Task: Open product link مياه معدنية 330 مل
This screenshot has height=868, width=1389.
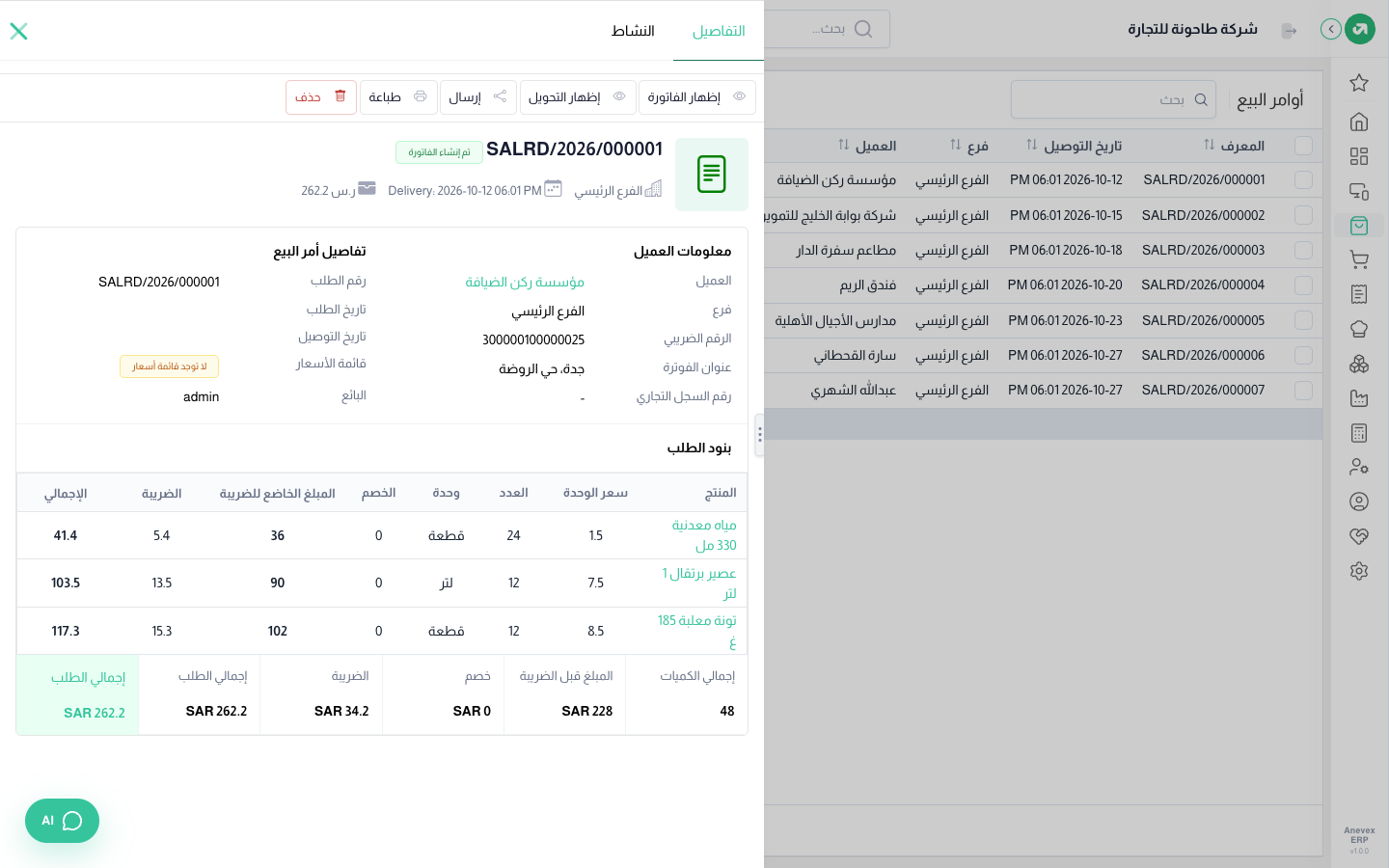Action: tap(704, 535)
